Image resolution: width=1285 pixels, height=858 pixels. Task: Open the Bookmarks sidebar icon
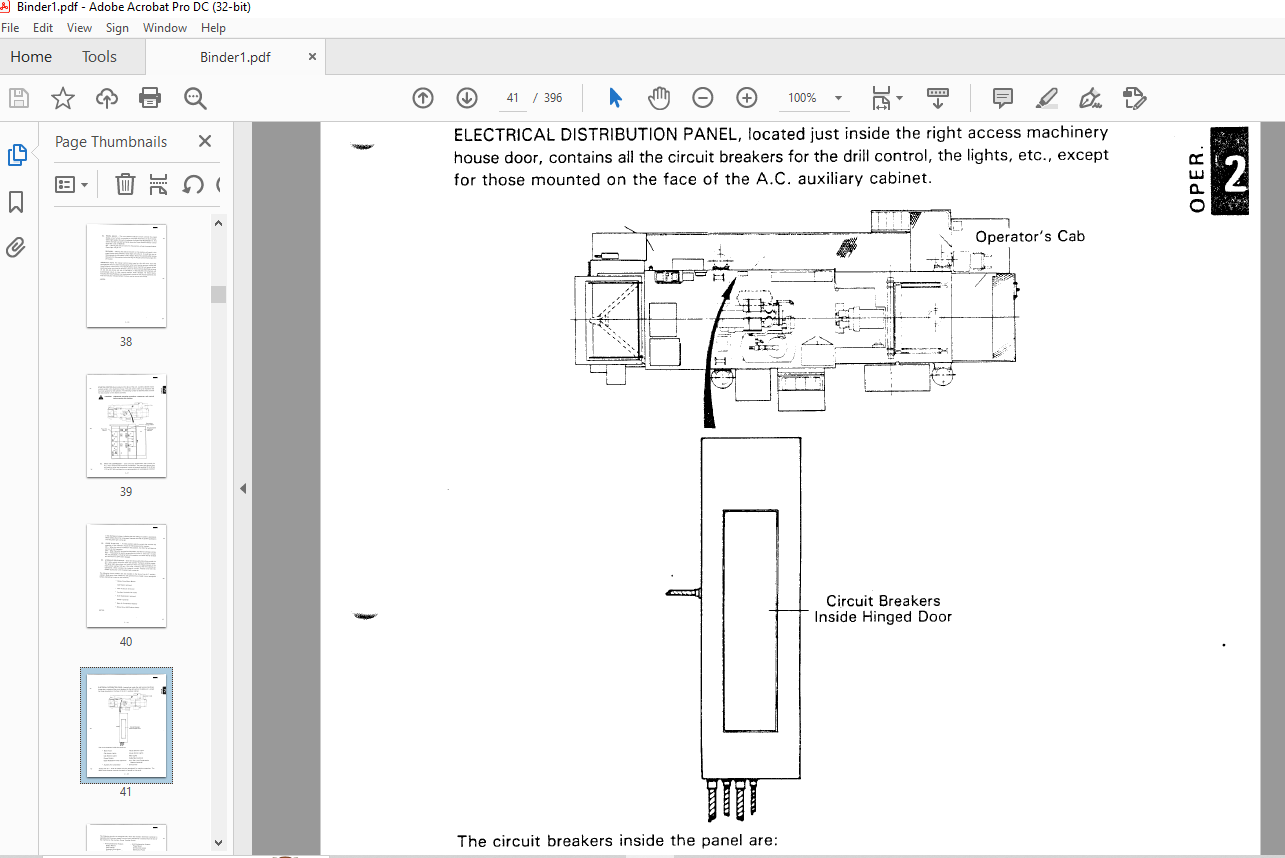17,202
